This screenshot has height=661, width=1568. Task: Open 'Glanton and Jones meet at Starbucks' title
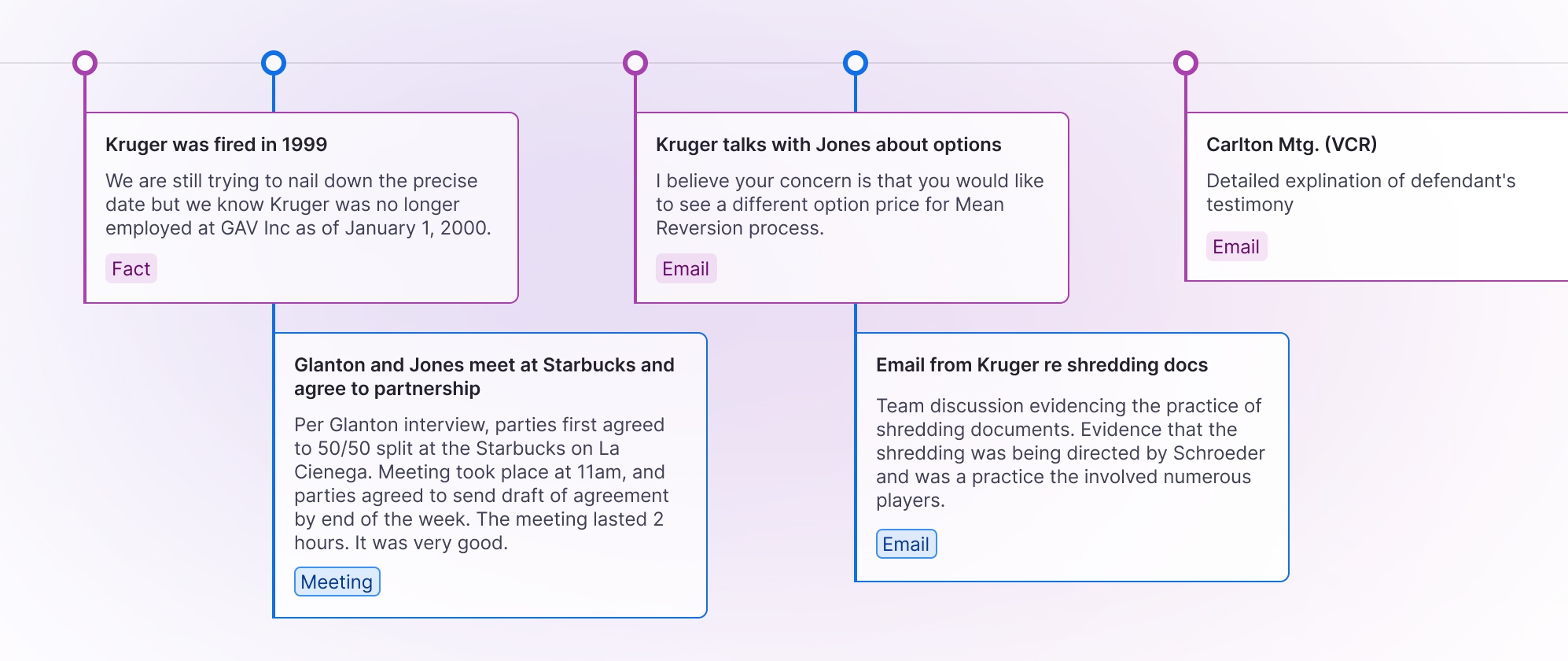pos(484,376)
